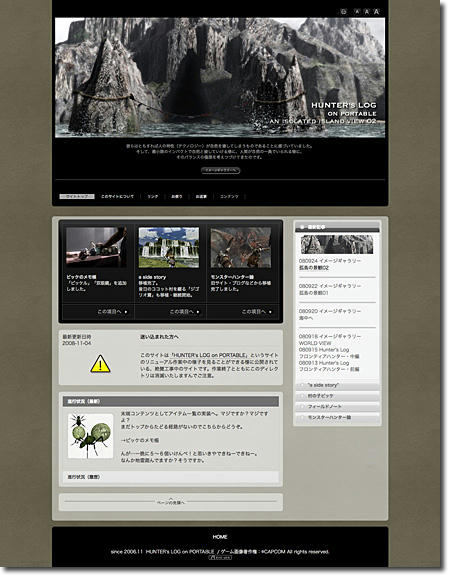Click the G icon left of the A icons
The width and height of the screenshot is (470, 577).
pyautogui.click(x=343, y=11)
